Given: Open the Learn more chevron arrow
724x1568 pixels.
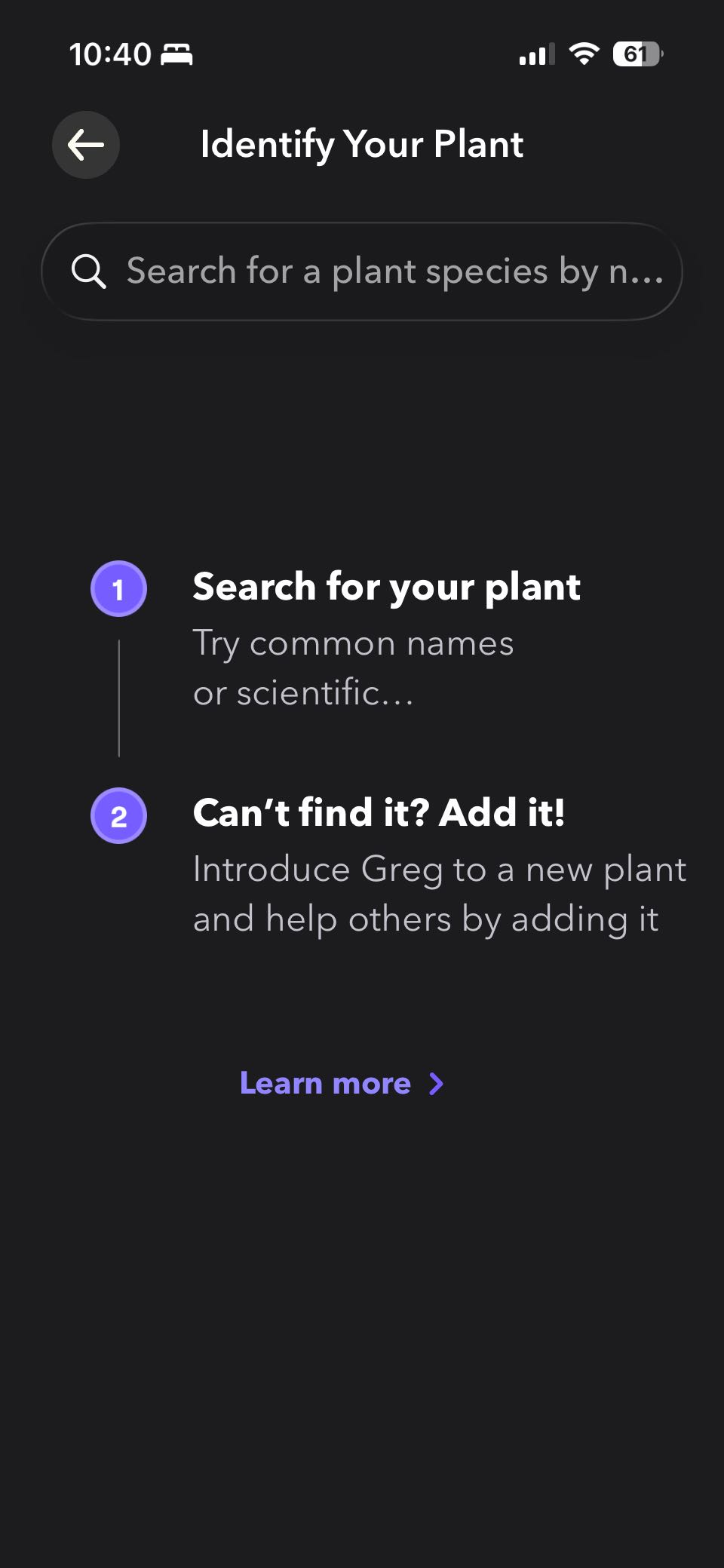Looking at the screenshot, I should [x=436, y=1084].
